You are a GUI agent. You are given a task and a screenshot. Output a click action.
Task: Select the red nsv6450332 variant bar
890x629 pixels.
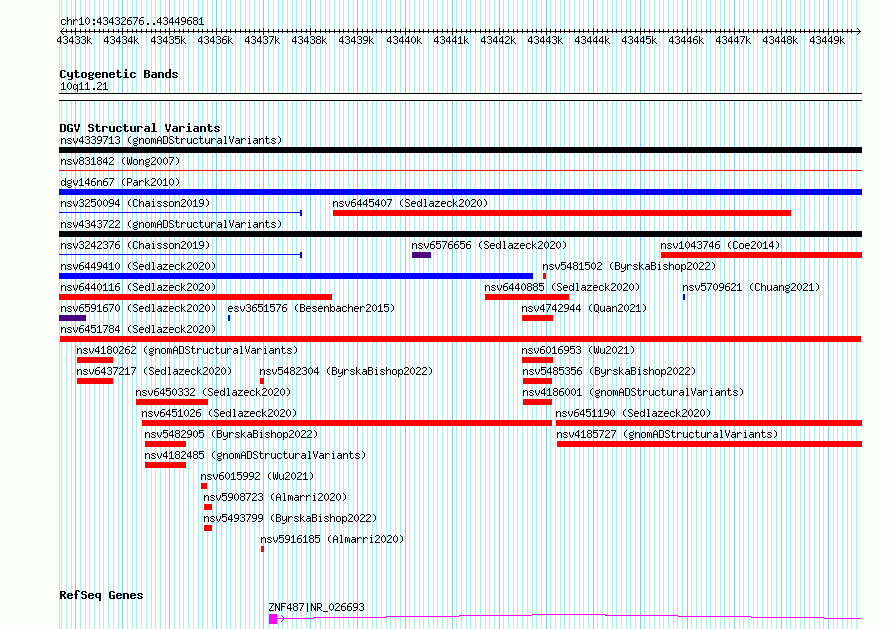172,402
